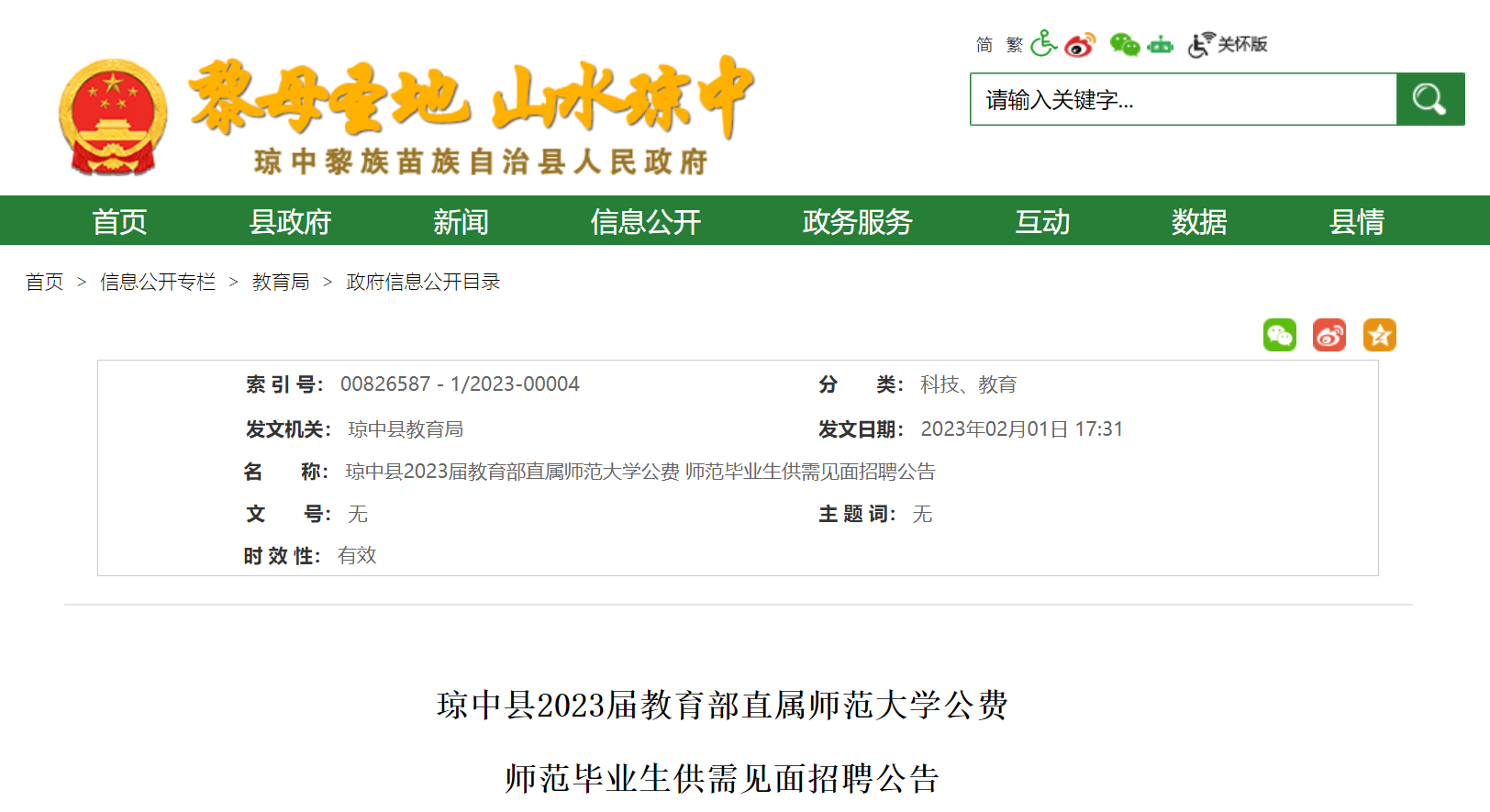Open the 互动 navigation menu item
The image size is (1490, 812).
[x=1042, y=221]
